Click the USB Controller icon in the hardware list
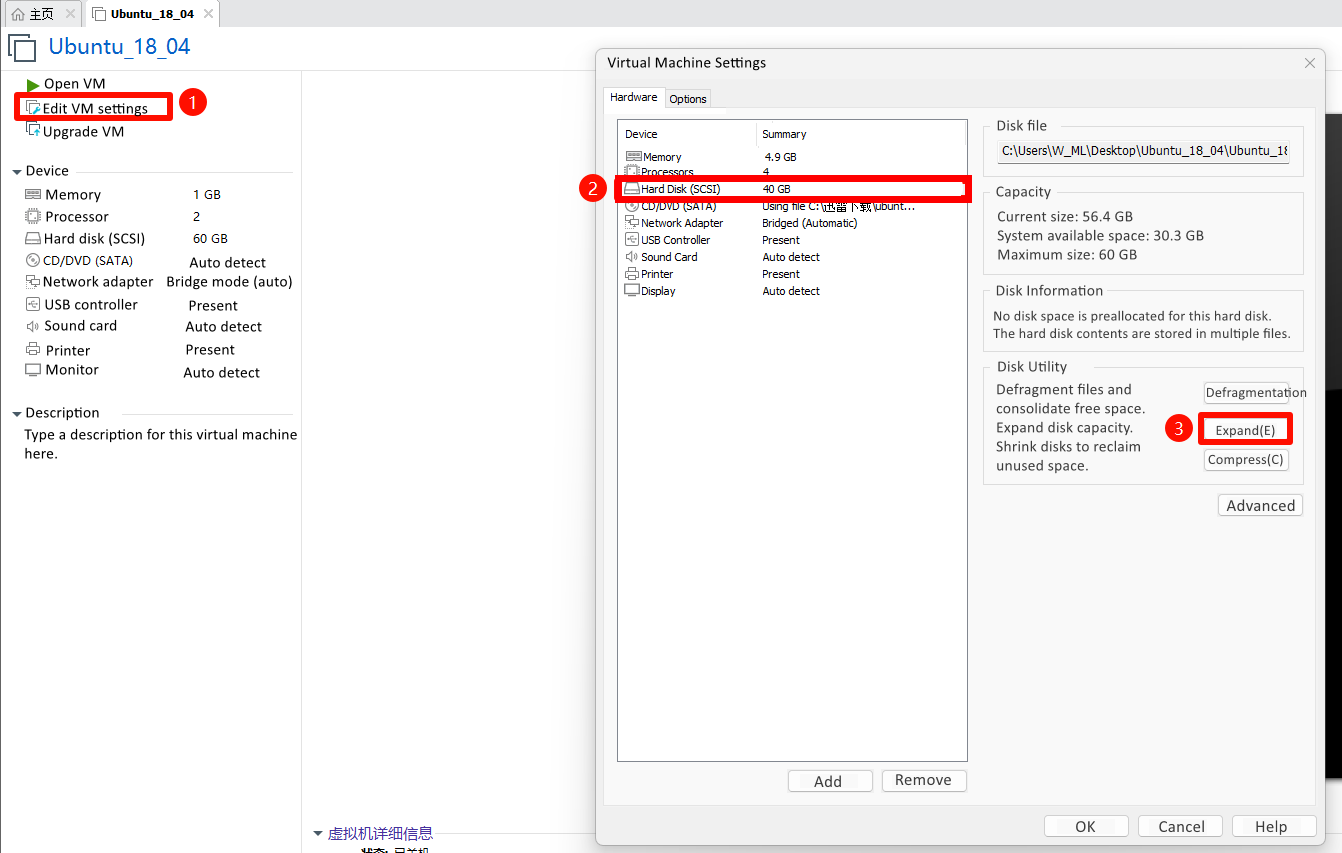 [x=632, y=240]
